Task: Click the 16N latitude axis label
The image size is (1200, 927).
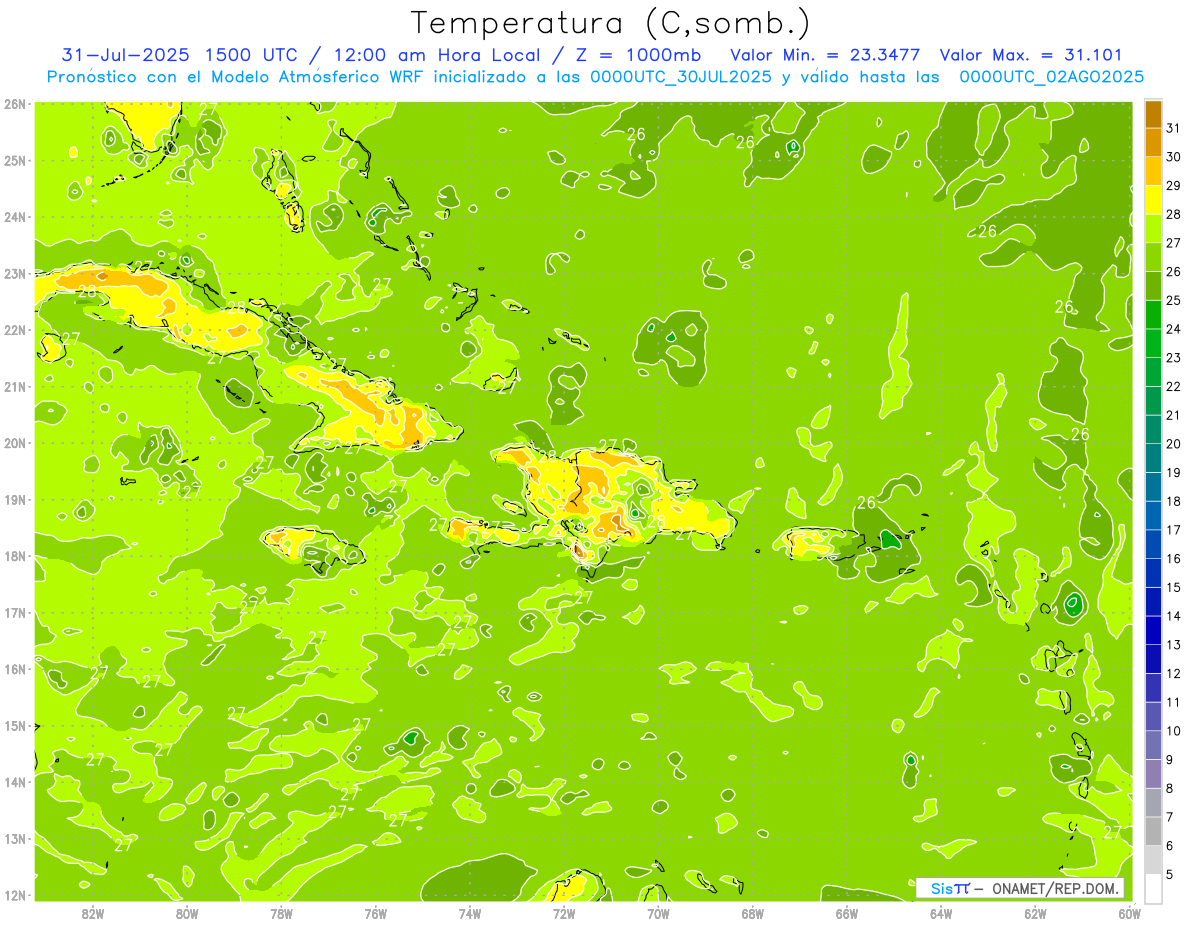Action: 16,669
